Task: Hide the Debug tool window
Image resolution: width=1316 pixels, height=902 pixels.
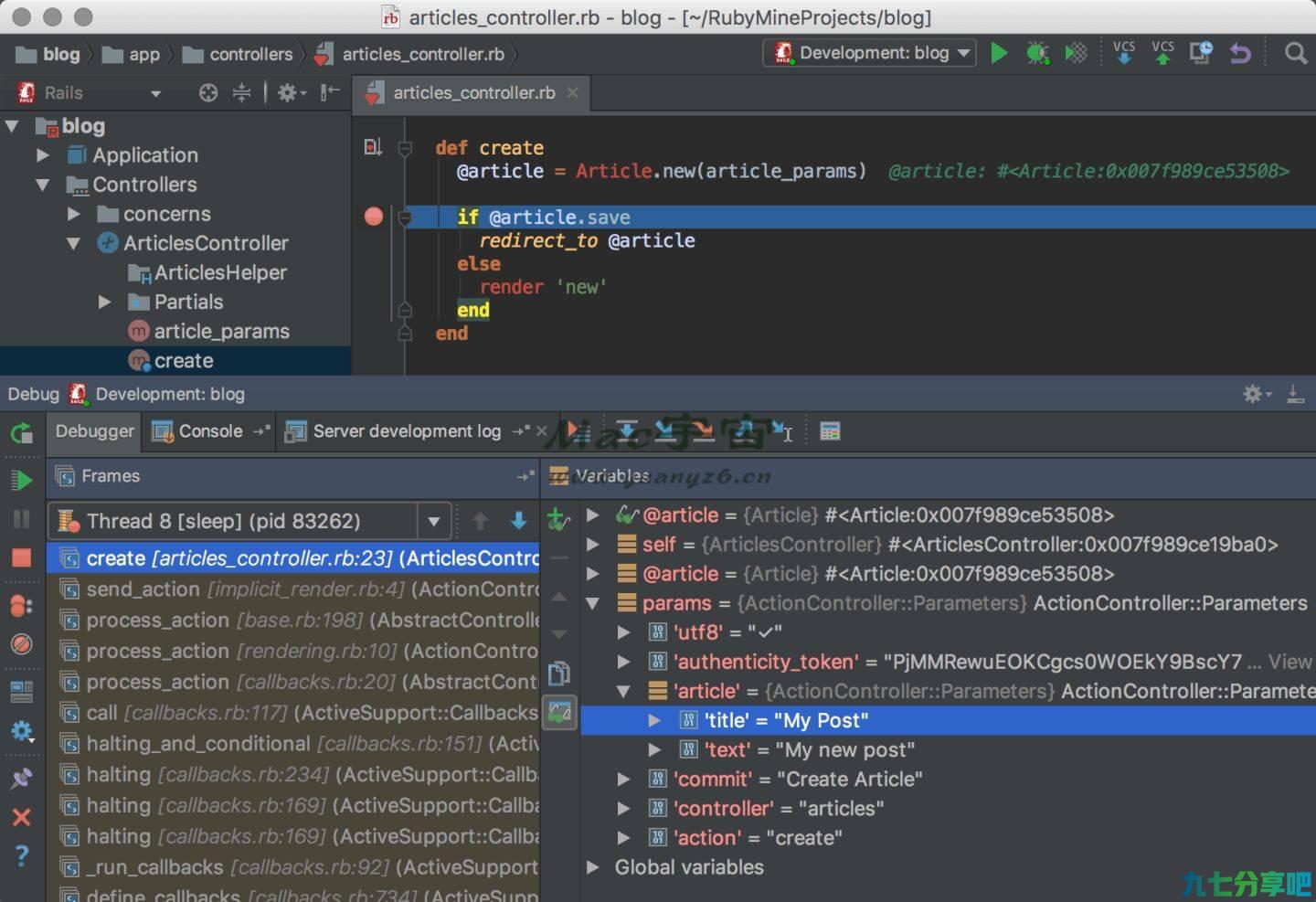Action: click(1295, 394)
